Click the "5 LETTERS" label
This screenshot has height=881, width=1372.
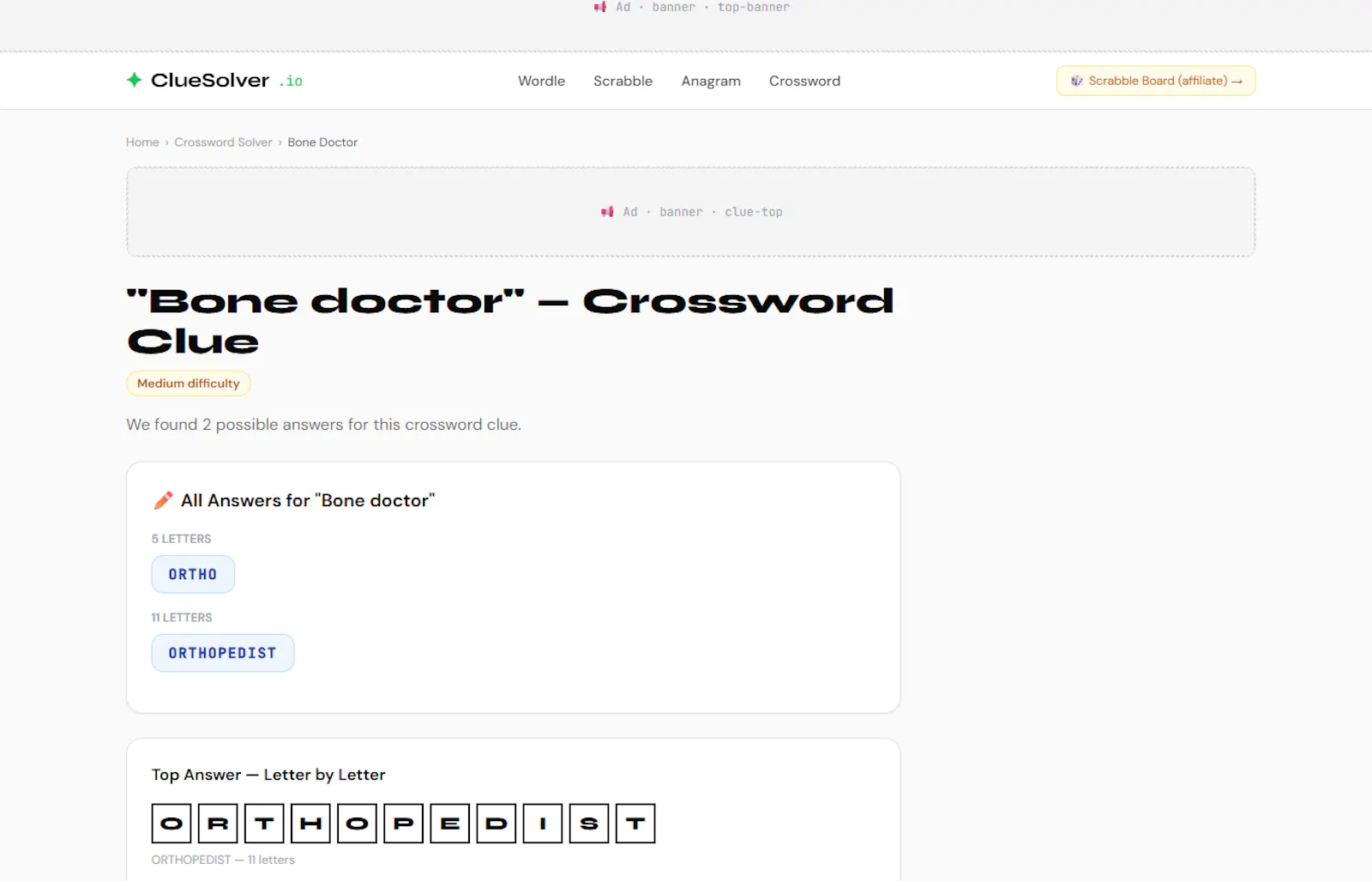(181, 539)
